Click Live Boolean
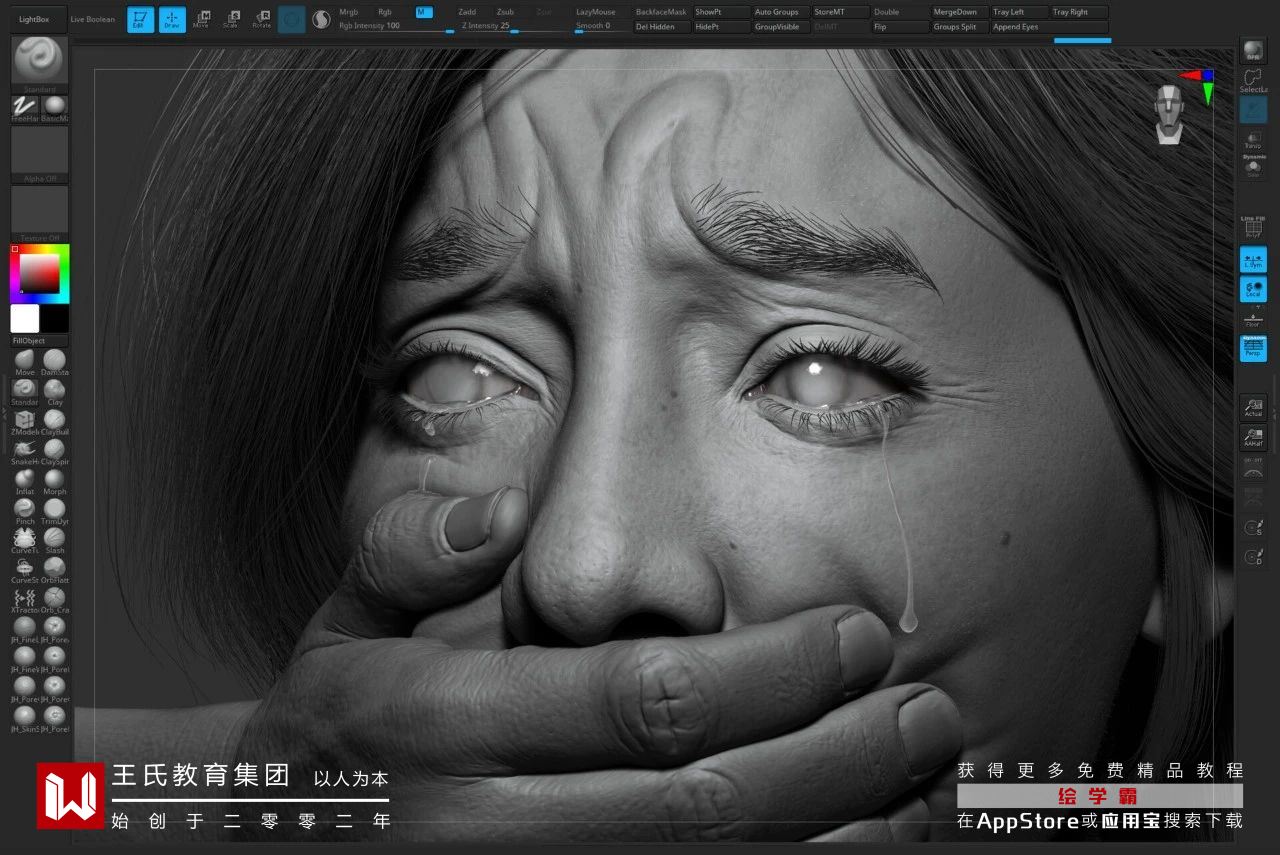This screenshot has width=1280, height=855. 93,19
